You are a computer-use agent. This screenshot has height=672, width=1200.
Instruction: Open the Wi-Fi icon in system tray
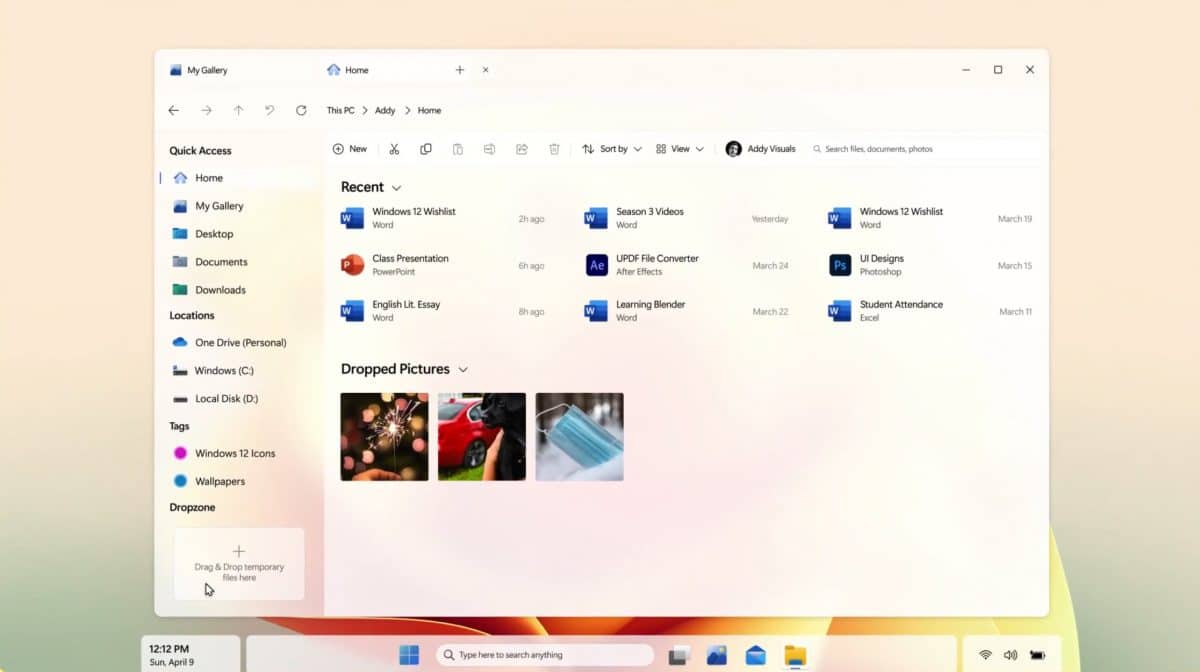tap(985, 655)
